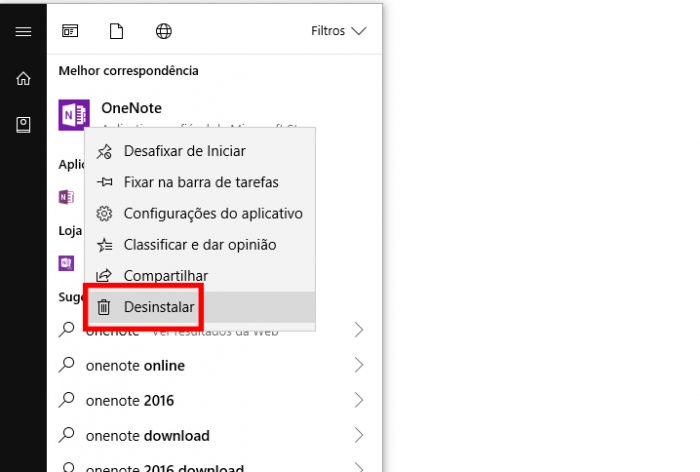Open the Notebook icon in the sidebar

point(23,125)
